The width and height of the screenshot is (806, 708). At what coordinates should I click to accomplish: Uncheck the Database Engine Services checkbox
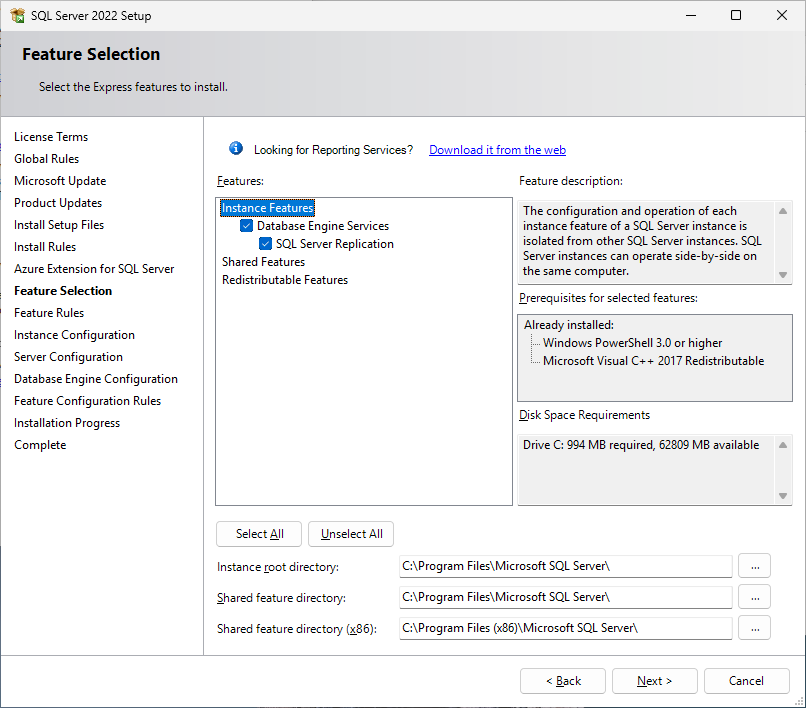click(247, 226)
